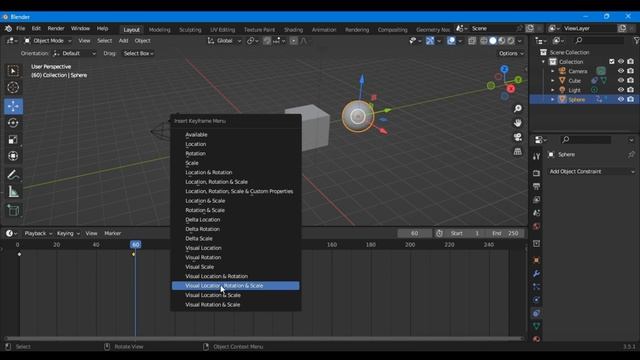This screenshot has height=360, width=640.
Task: Click the End frame 250 field
Action: [x=505, y=233]
